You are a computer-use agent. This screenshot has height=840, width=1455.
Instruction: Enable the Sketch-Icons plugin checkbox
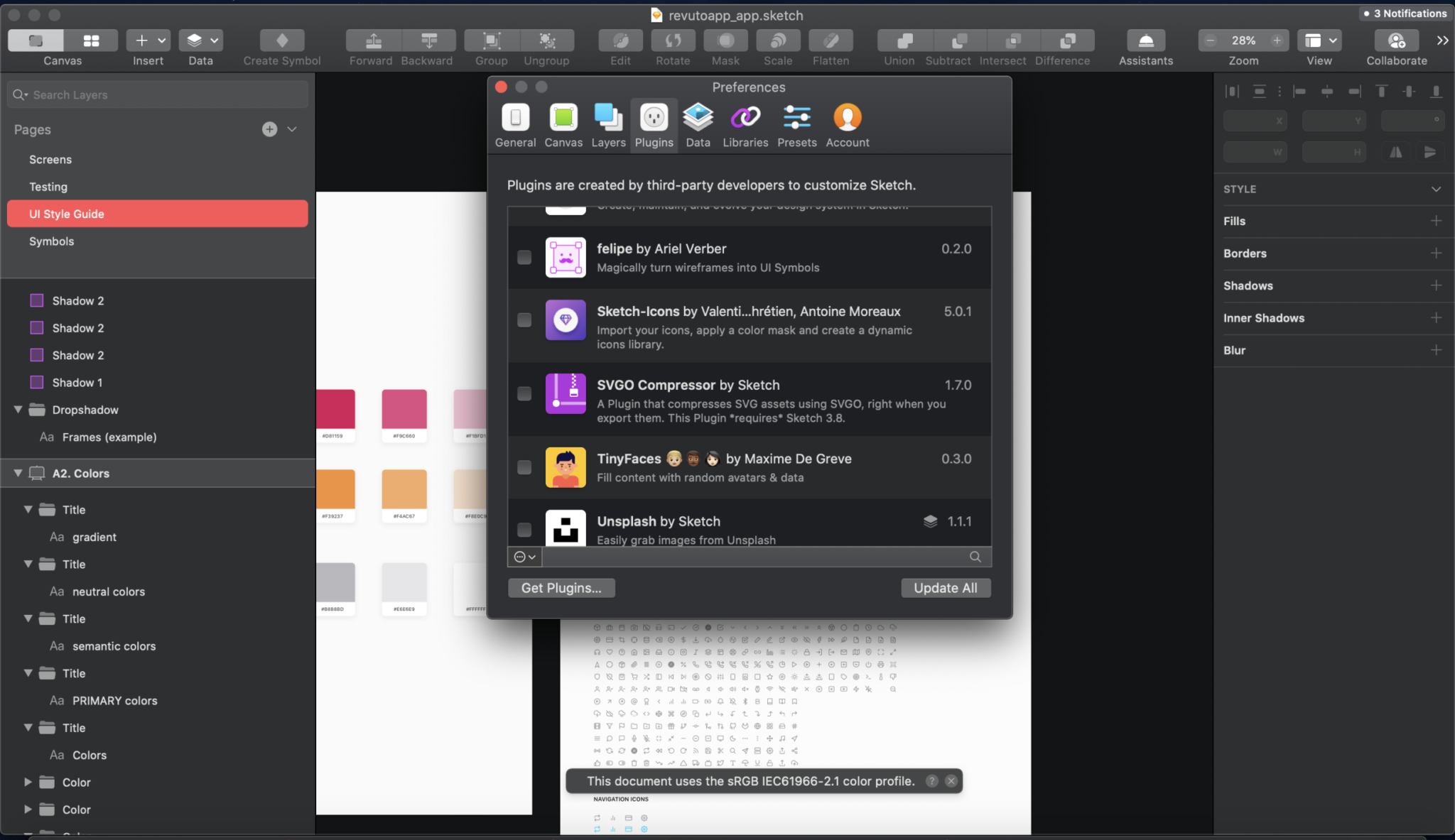(x=524, y=320)
